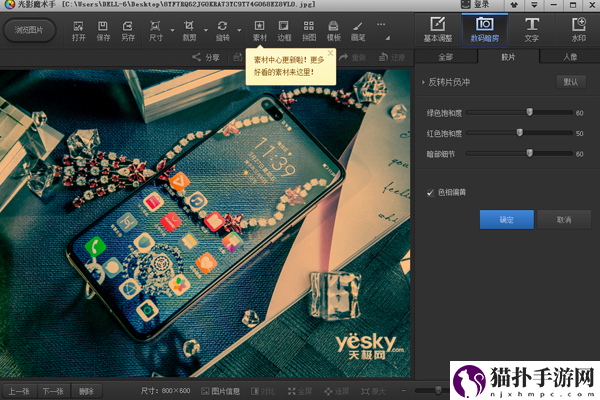The height and width of the screenshot is (400, 600).
Task: Click the 浏览图片 browse button
Action: pyautogui.click(x=29, y=30)
